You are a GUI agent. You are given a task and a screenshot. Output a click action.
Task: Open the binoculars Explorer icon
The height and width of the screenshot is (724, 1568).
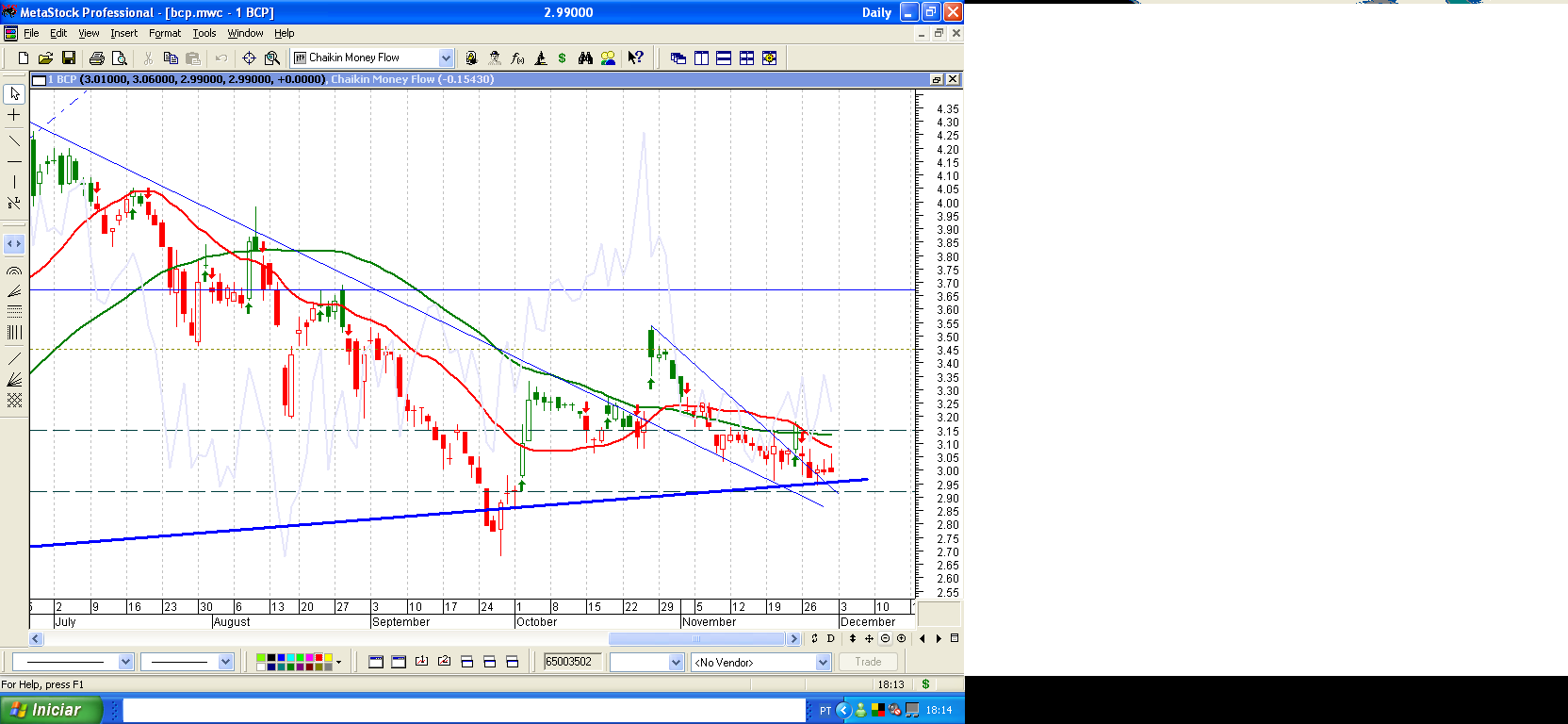[x=585, y=58]
